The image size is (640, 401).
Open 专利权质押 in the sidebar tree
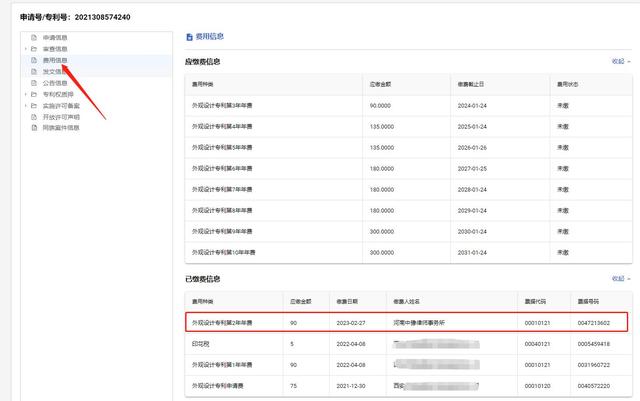point(58,95)
